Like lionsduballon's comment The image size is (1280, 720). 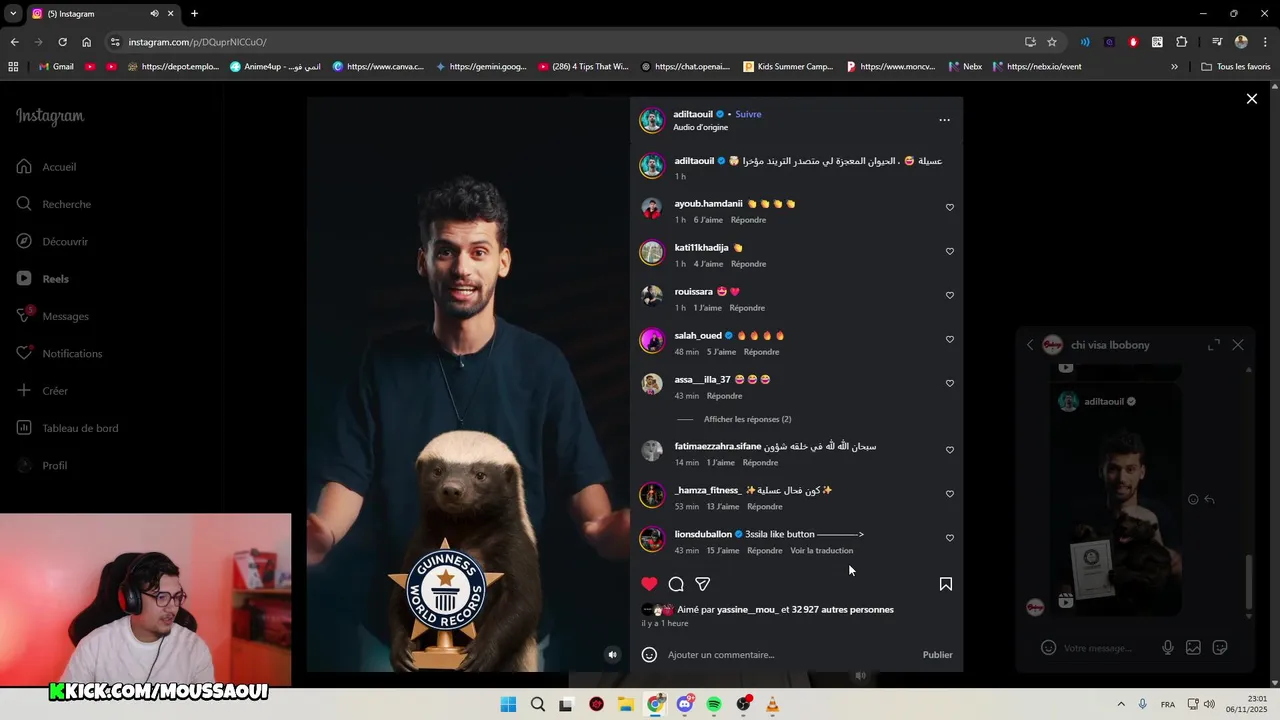point(950,539)
